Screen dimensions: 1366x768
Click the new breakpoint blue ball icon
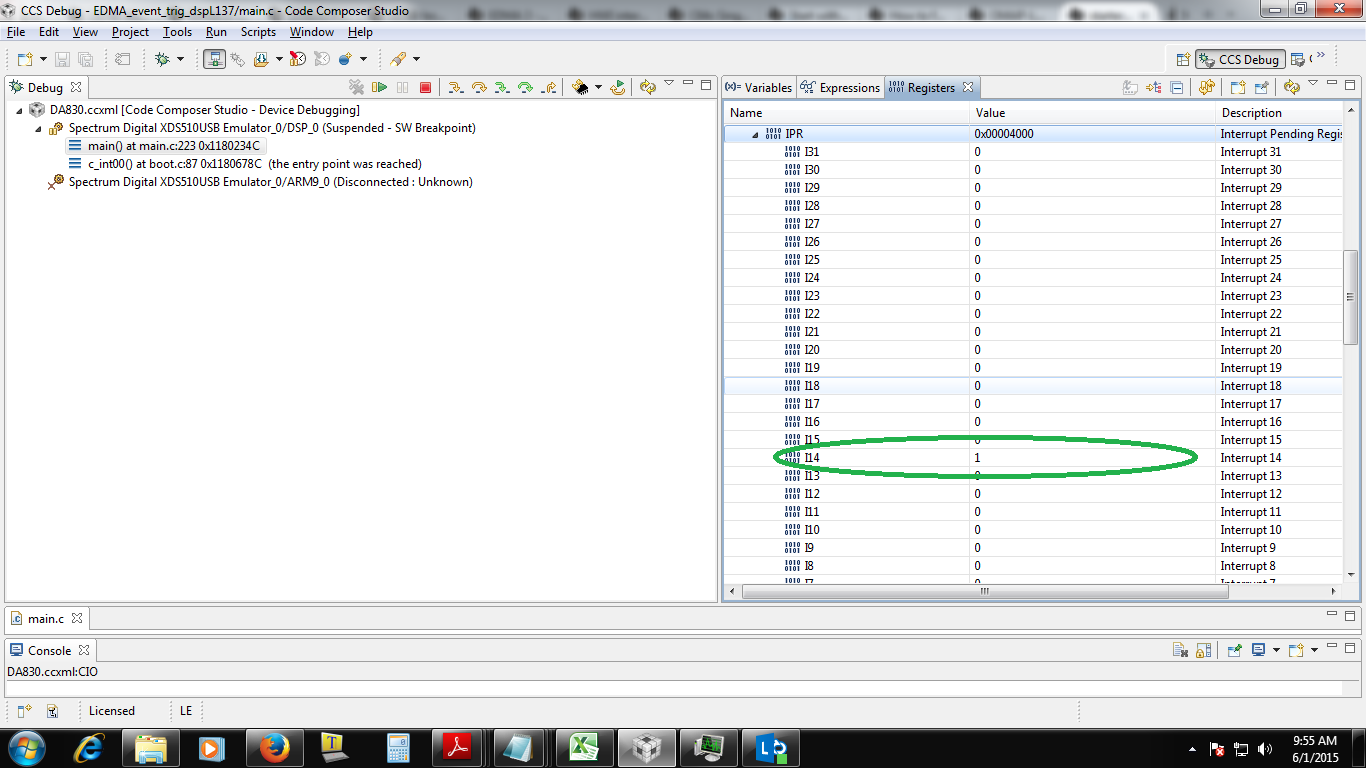(x=345, y=59)
